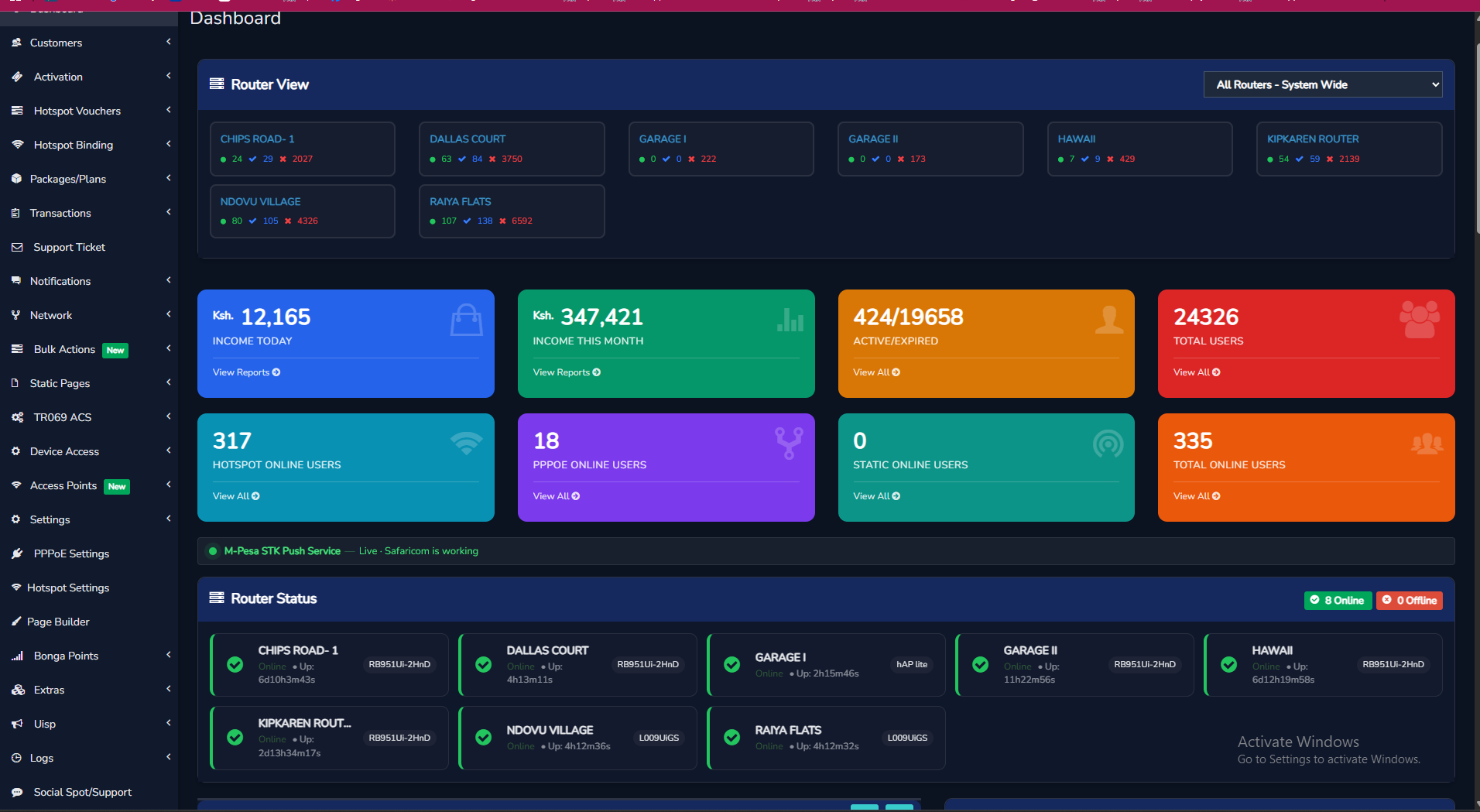Open Hotspot Settings via its wifi icon
The height and width of the screenshot is (812, 1480).
[16, 588]
